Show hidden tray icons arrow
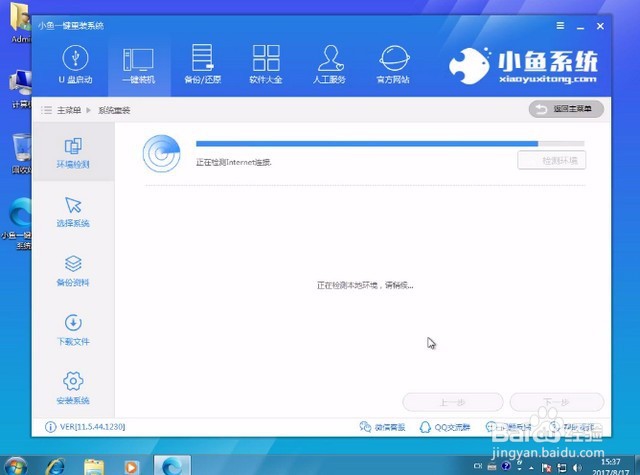Screen dimensions: 640x475 [531, 468]
